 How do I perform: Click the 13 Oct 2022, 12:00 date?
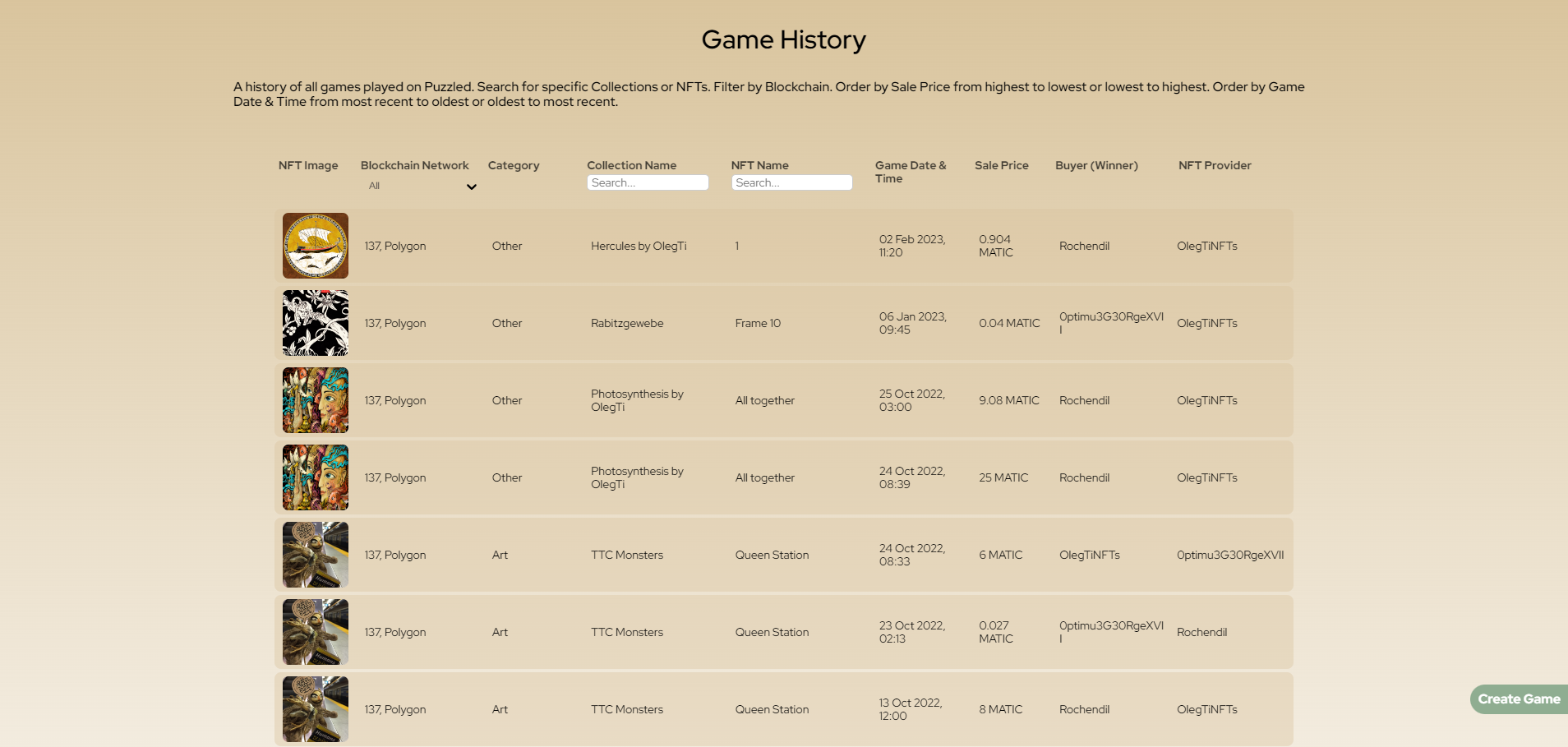pos(911,709)
